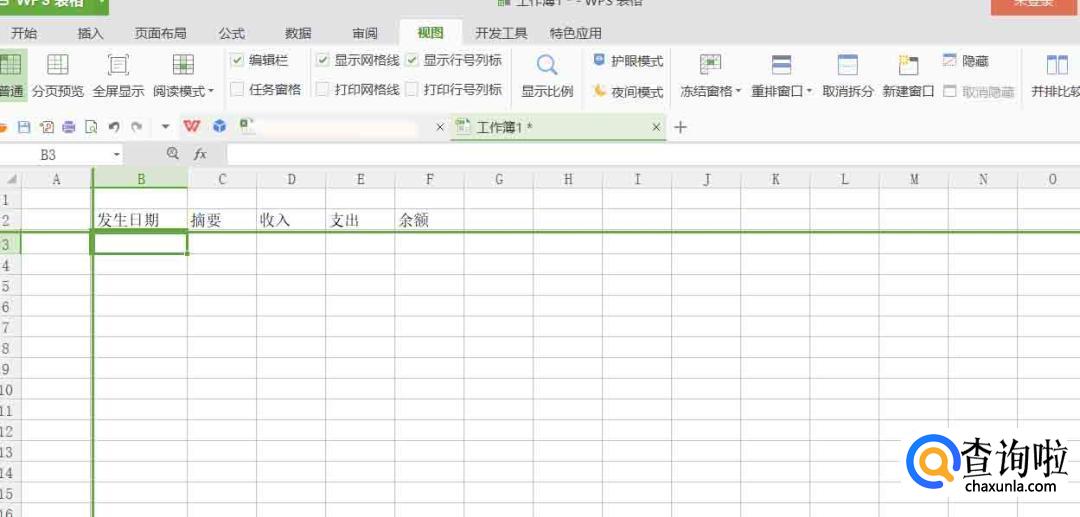Expand the 重排窗口 dropdown arrow

pyautogui.click(x=809, y=92)
